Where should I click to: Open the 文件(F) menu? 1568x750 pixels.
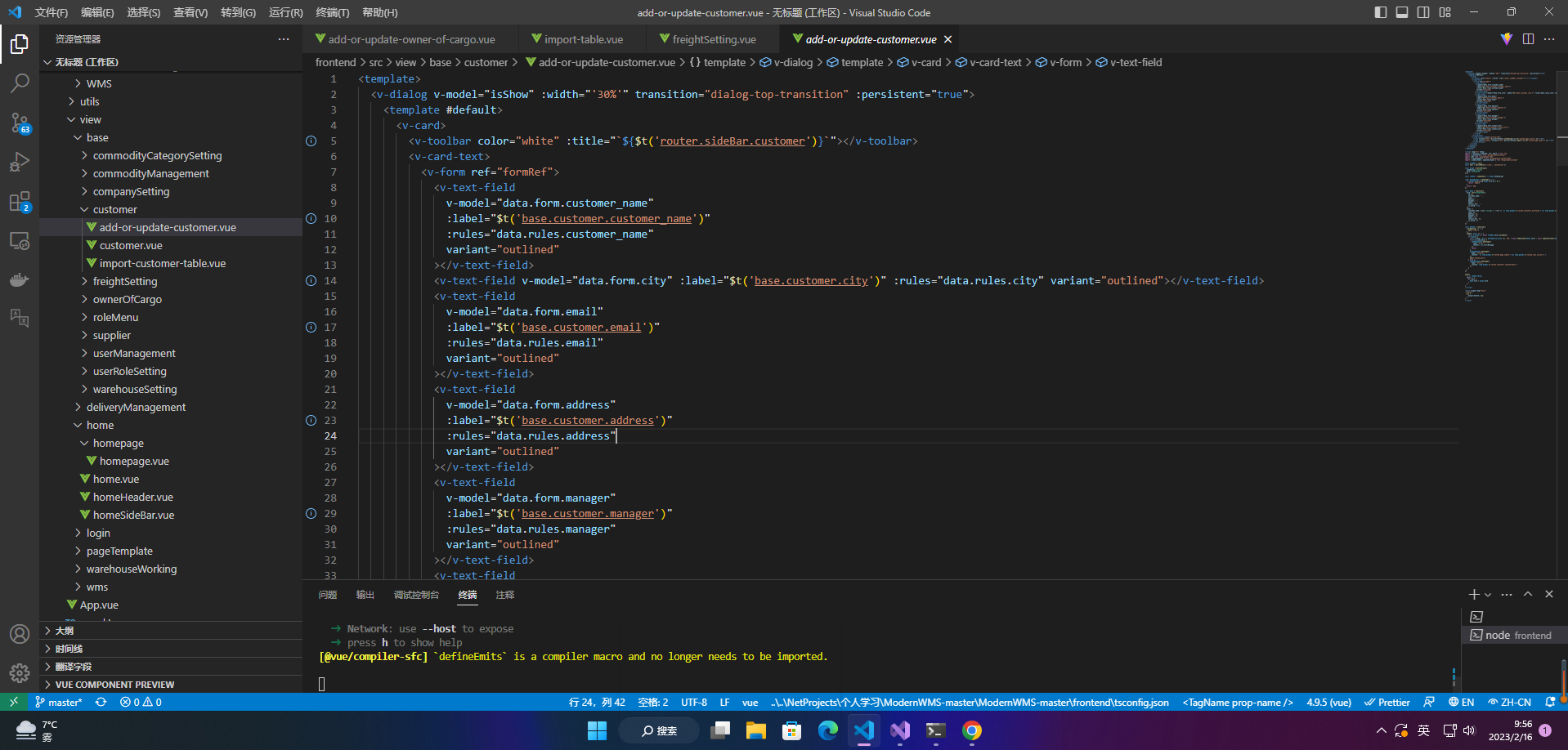pyautogui.click(x=52, y=12)
